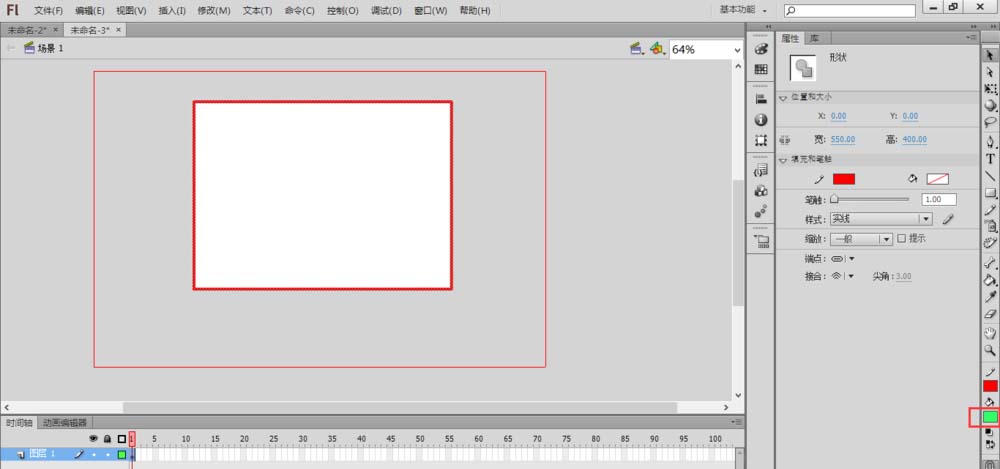This screenshot has width=1000, height=469.
Task: Toggle the 提示 hinting checkbox
Action: [x=902, y=239]
